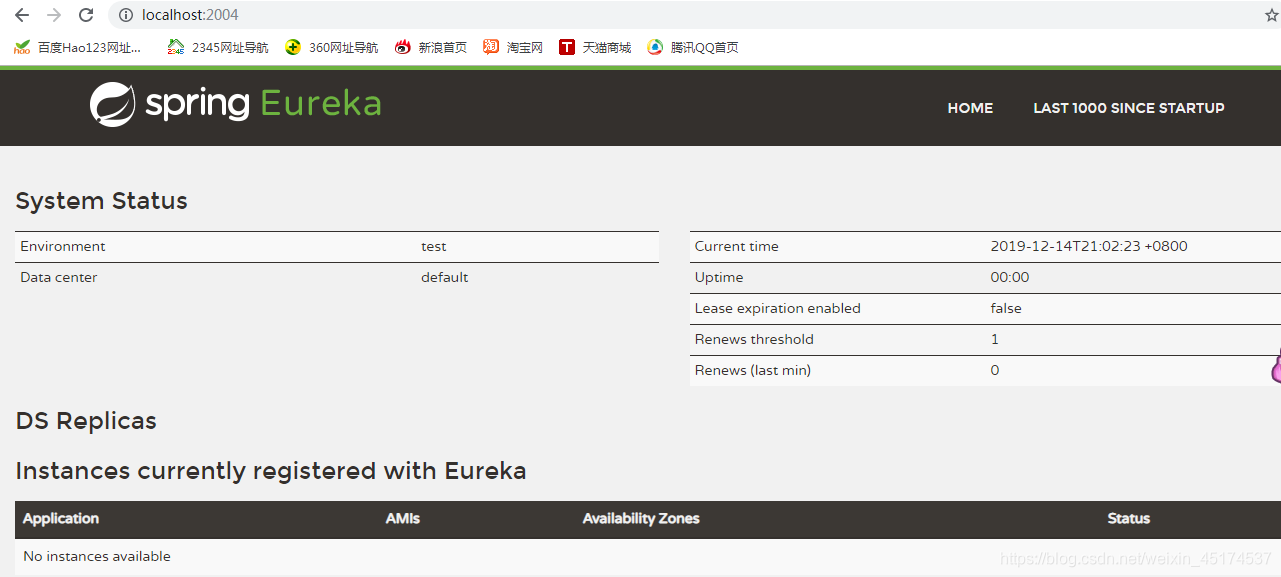
Task: Open the 360网址导航 bookmark
Action: point(332,47)
